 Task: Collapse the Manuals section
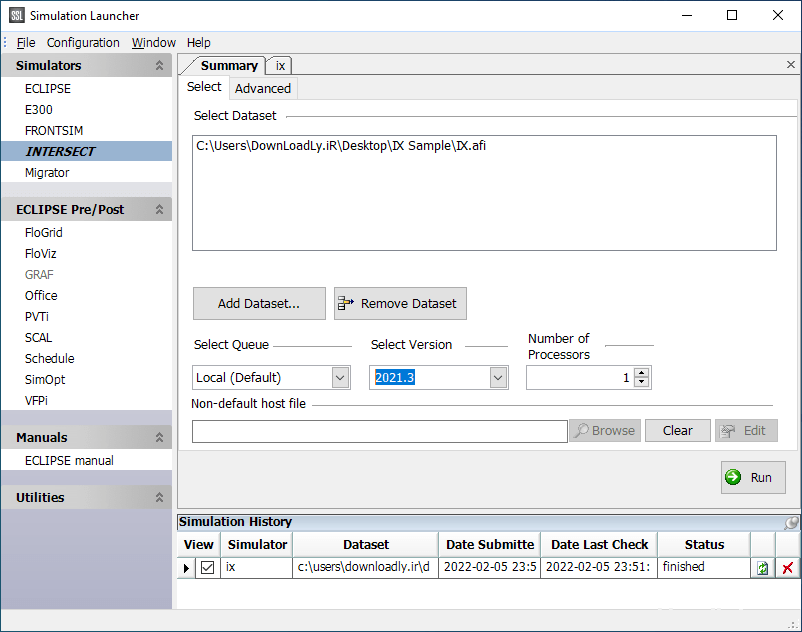160,438
